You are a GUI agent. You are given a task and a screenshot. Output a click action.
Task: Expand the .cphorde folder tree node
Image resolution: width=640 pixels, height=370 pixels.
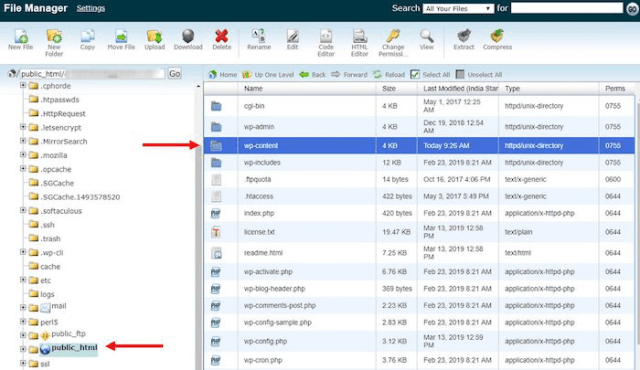pos(23,85)
